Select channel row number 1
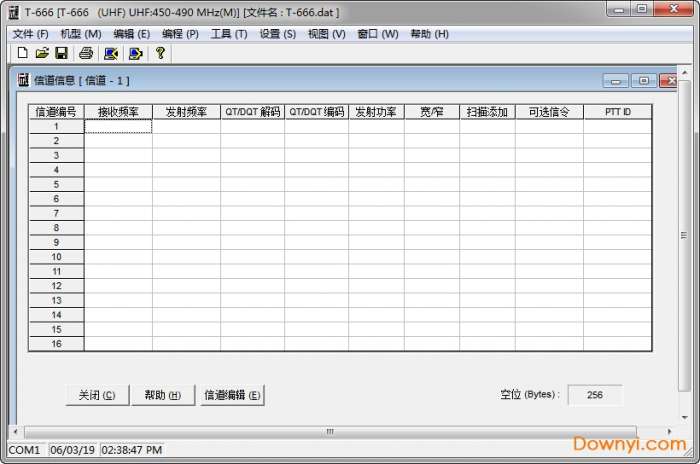This screenshot has height=464, width=700. (56, 126)
